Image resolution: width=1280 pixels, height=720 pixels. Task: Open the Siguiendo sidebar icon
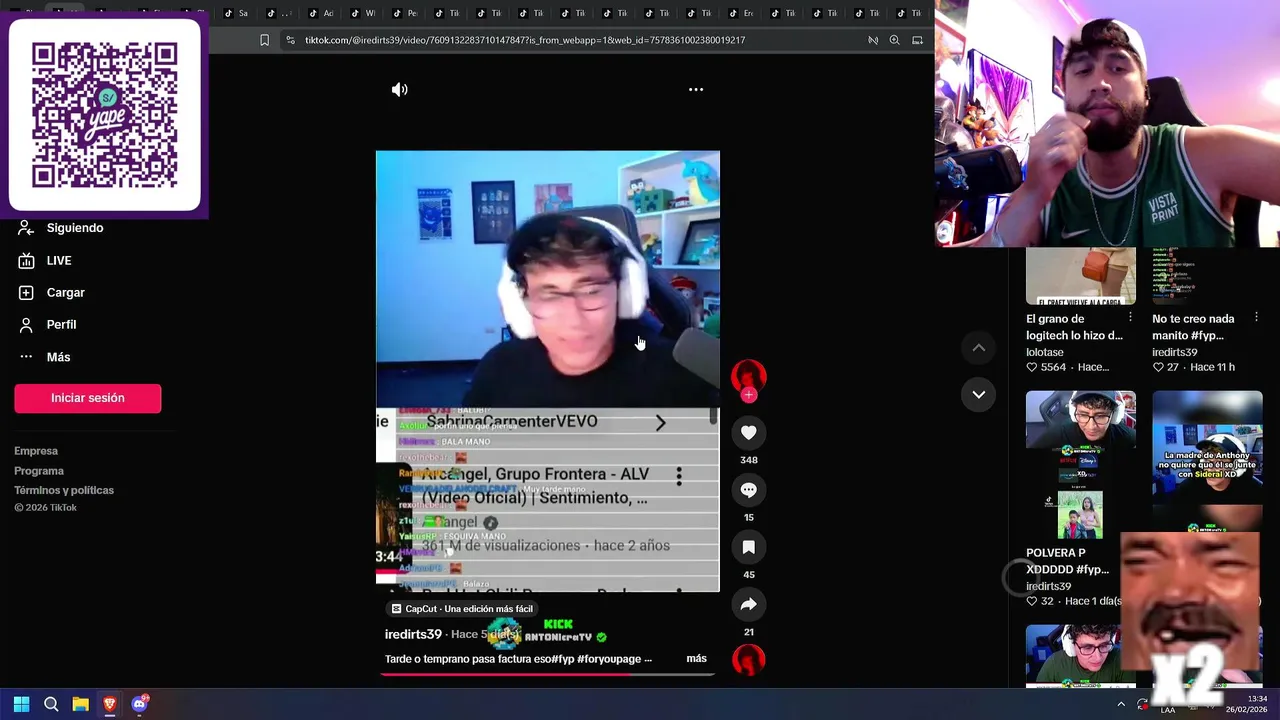click(26, 228)
